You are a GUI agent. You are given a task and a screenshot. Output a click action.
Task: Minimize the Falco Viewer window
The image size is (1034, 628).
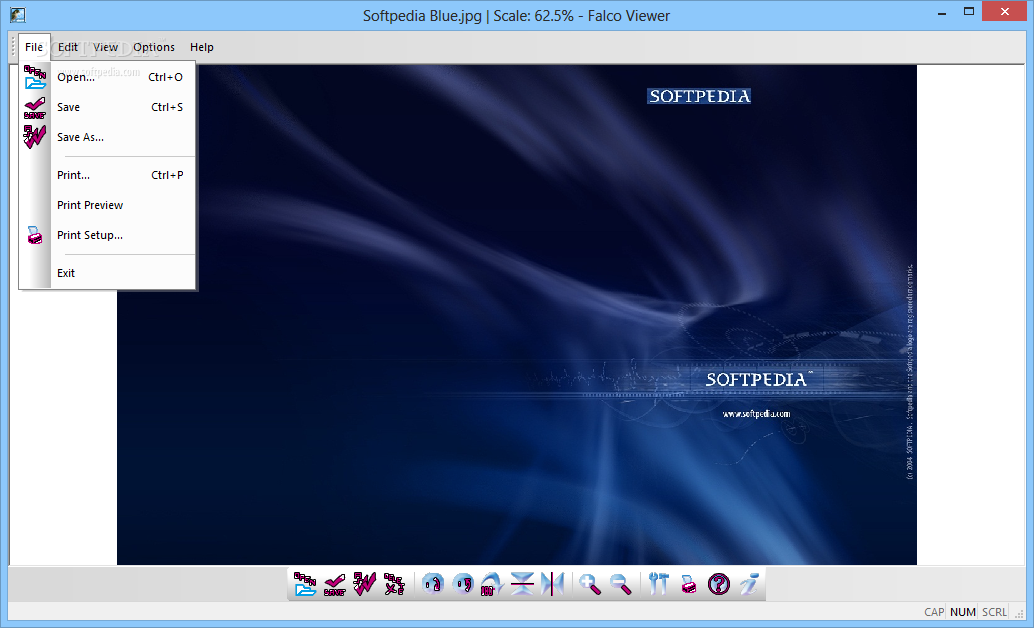pos(942,12)
